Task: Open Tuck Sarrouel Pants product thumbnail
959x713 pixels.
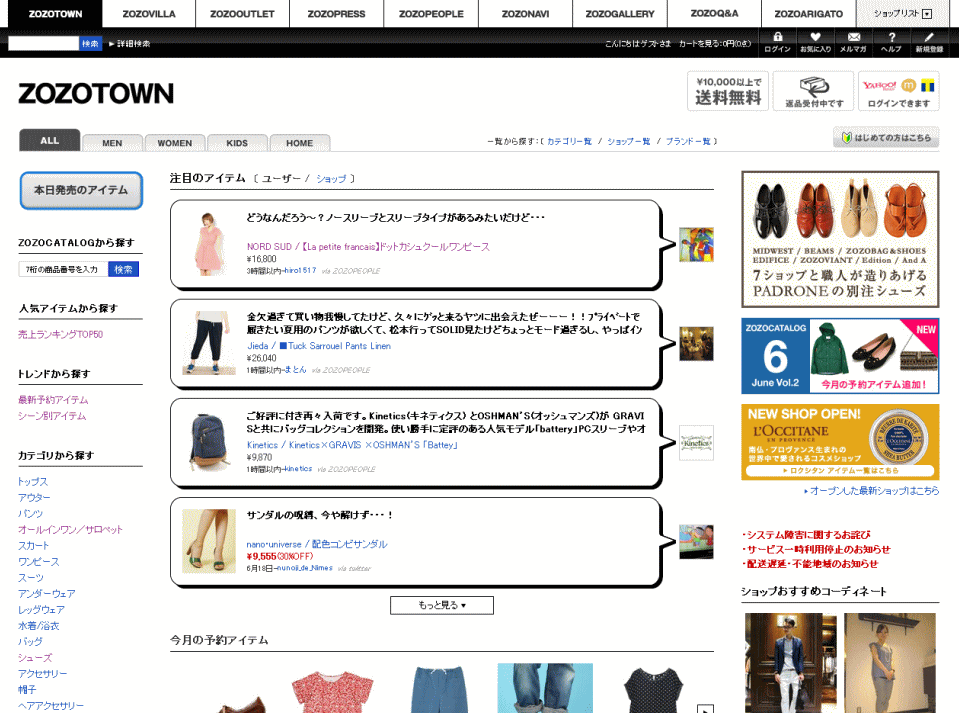Action: pyautogui.click(x=209, y=343)
